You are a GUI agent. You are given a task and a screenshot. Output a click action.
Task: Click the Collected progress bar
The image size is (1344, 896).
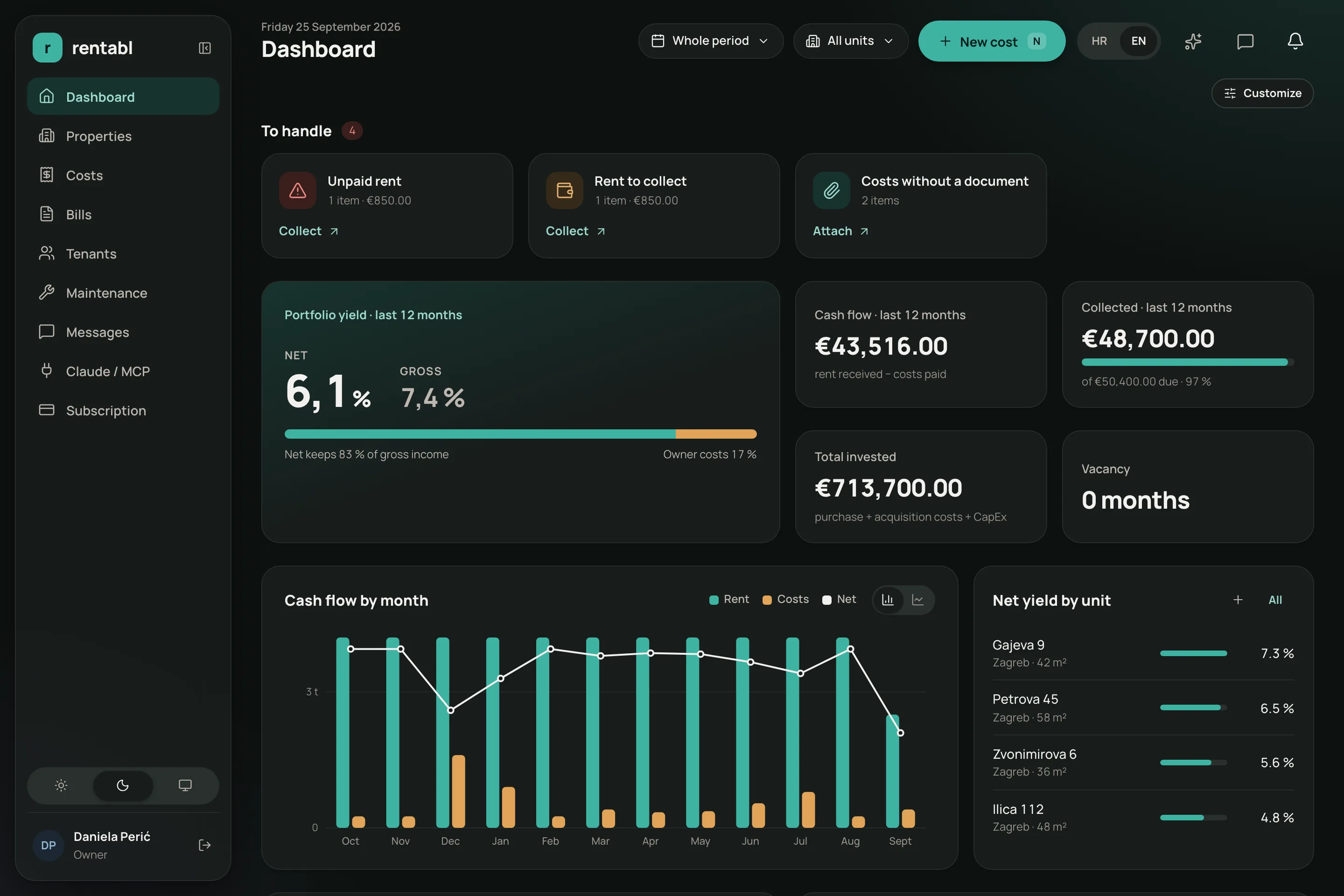(1187, 362)
